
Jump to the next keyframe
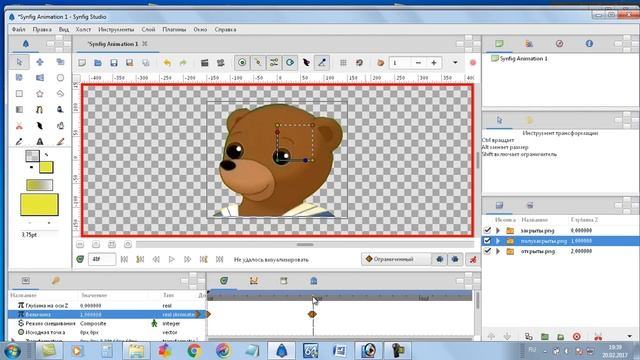204,259
